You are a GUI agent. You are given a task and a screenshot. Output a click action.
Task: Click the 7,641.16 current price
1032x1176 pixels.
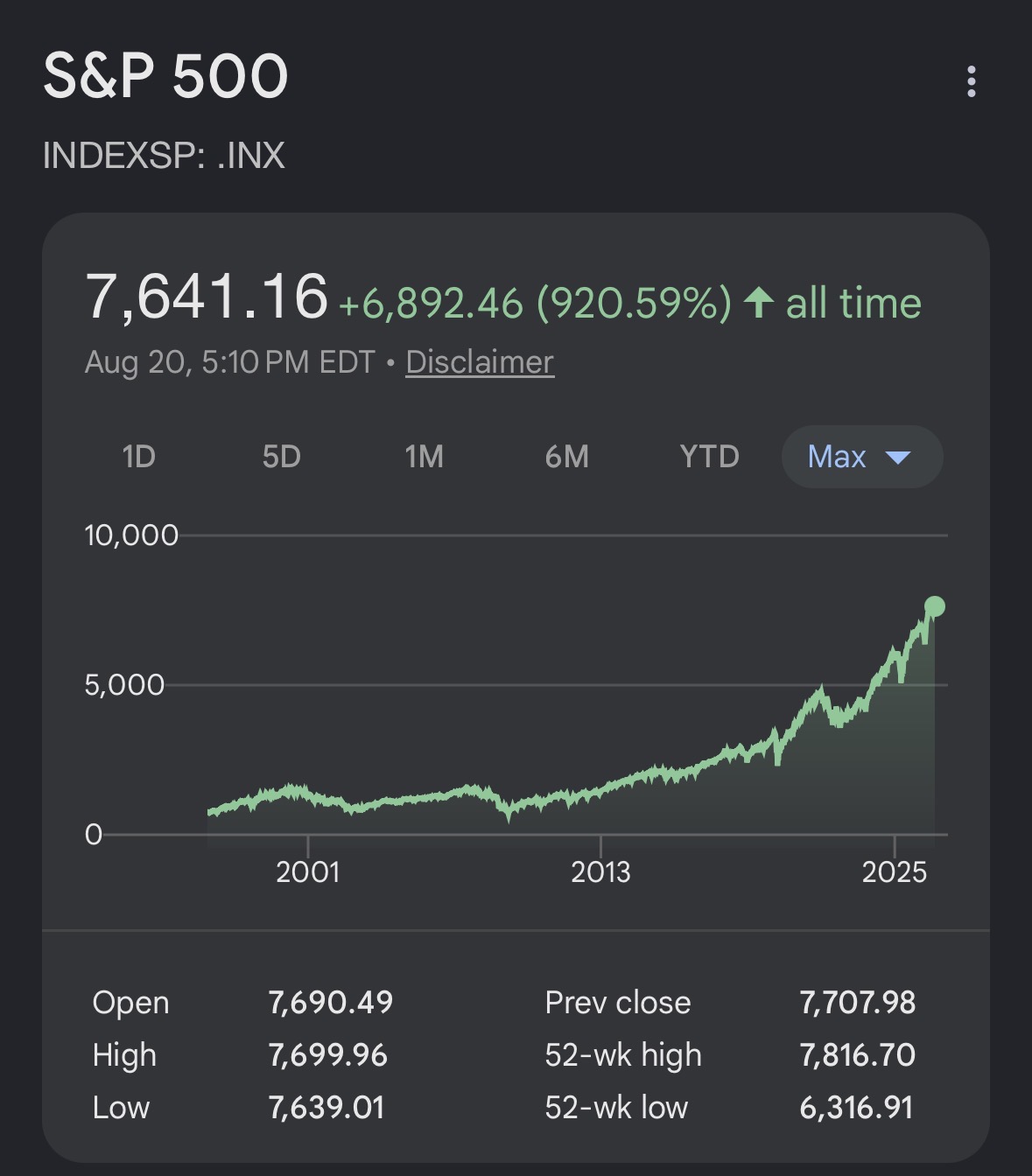point(207,297)
